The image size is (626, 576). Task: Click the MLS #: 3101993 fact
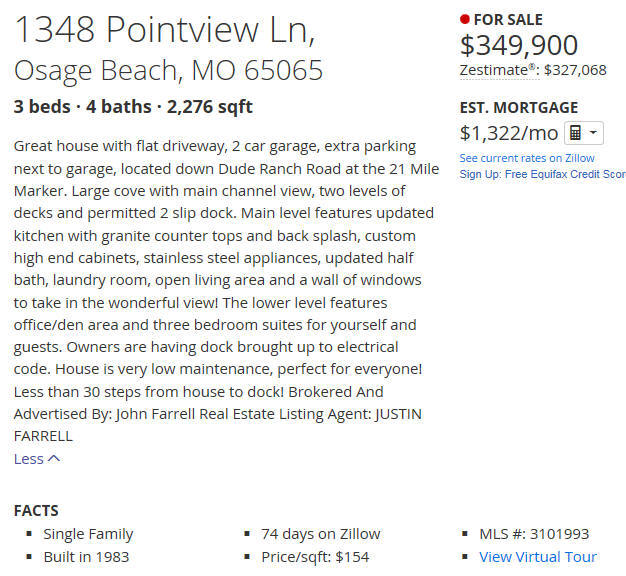click(x=534, y=534)
